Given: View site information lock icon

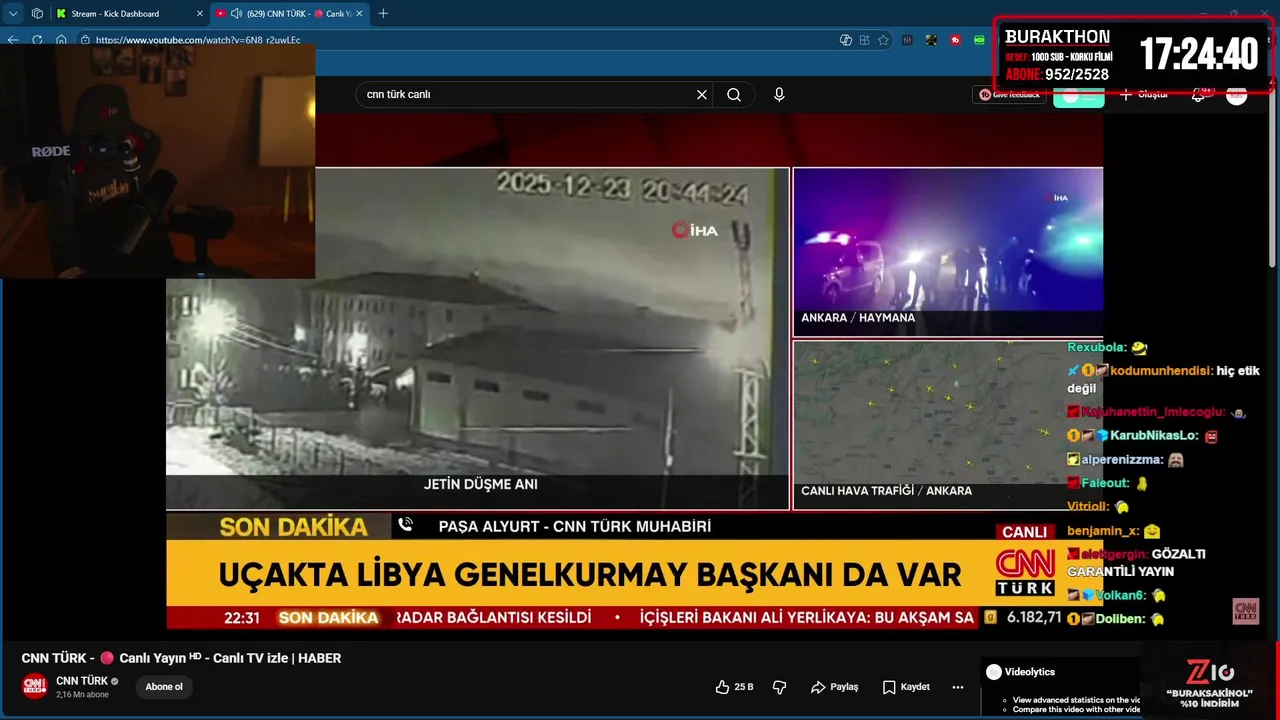Looking at the screenshot, I should point(86,40).
